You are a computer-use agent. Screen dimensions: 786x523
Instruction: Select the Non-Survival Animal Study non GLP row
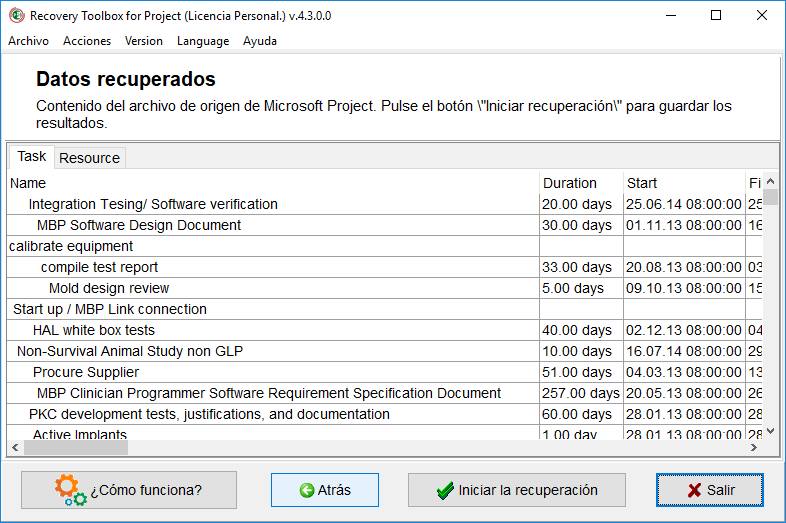tap(384, 352)
